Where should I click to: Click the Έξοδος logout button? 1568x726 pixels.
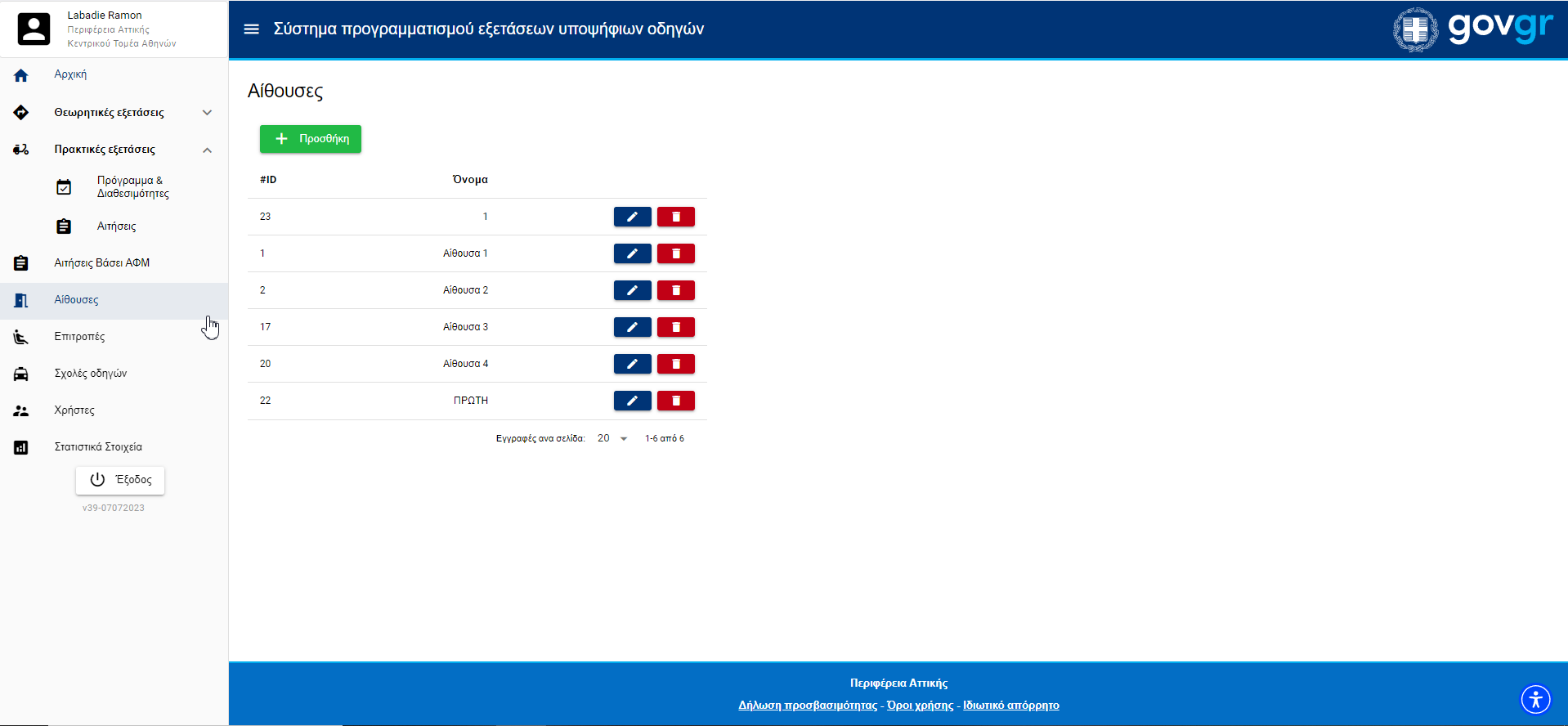tap(120, 480)
